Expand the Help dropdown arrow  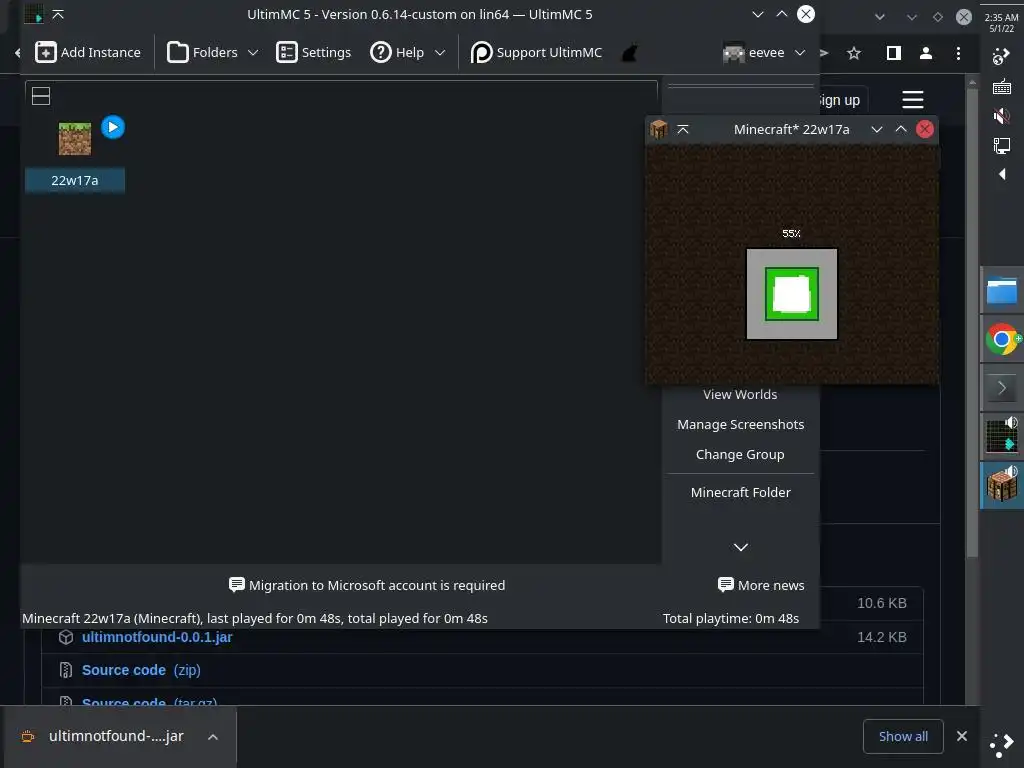[x=440, y=53]
